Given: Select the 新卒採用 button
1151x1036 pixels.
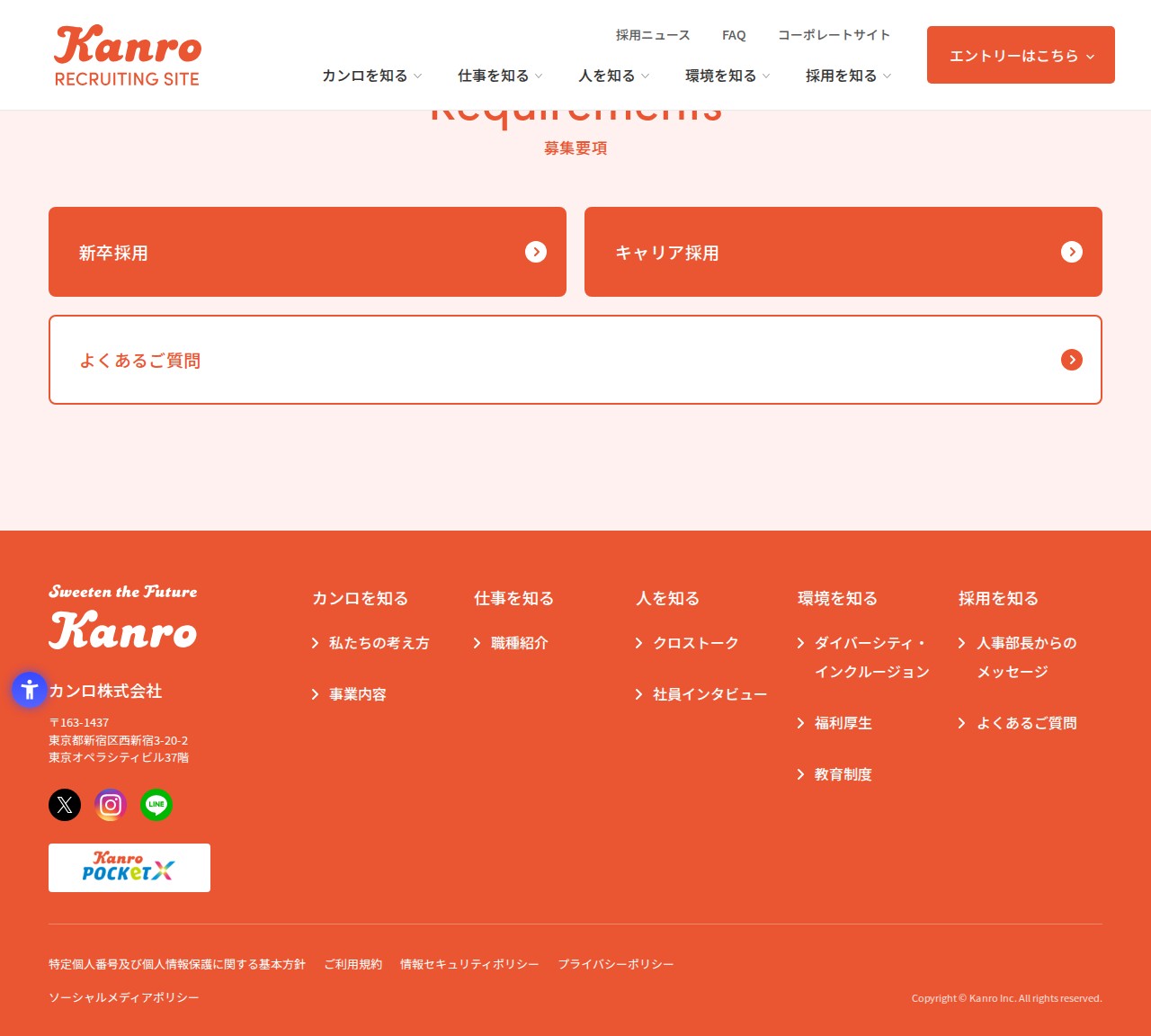Looking at the screenshot, I should [x=308, y=252].
